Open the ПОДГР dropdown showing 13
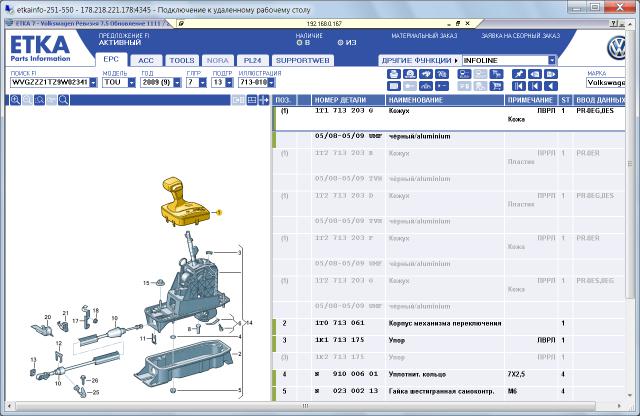Image resolution: width=640 pixels, height=416 pixels. pyautogui.click(x=229, y=82)
